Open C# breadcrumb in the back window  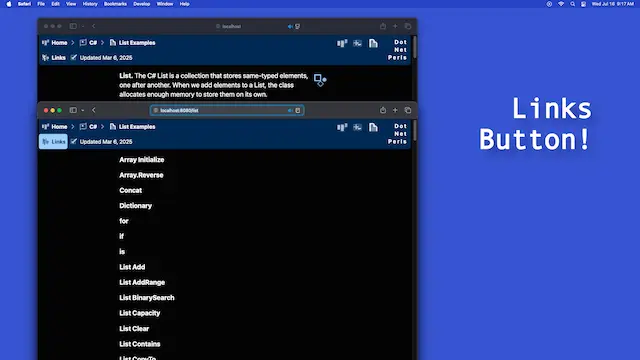pos(89,43)
